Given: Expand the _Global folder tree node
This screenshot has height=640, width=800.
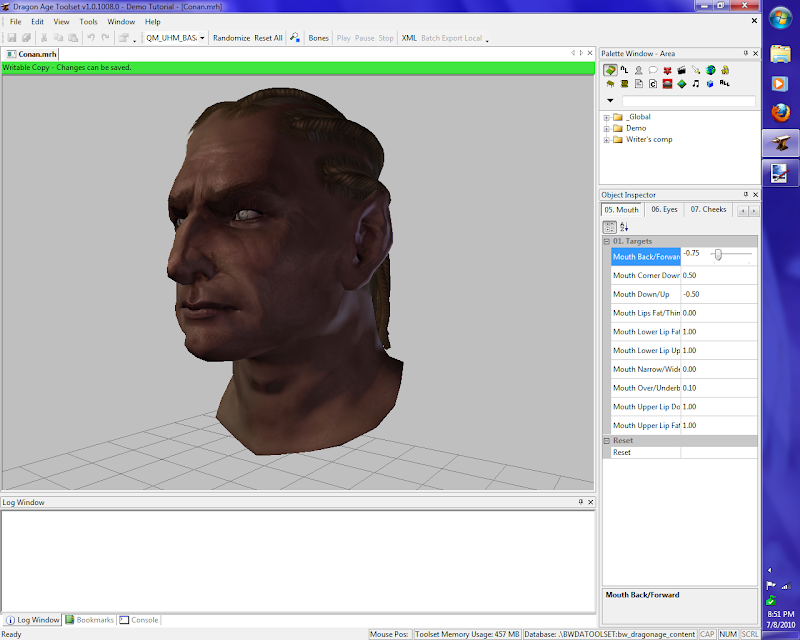Looking at the screenshot, I should click(x=606, y=117).
